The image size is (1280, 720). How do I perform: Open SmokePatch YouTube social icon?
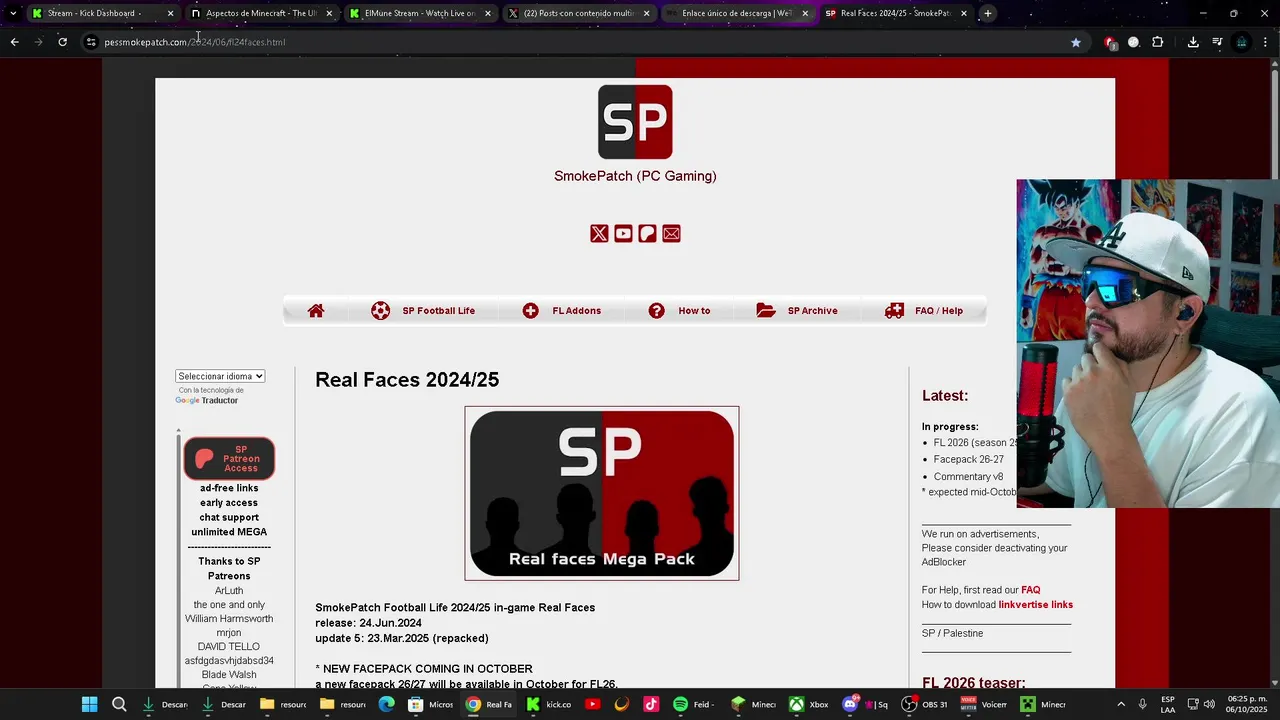623,233
